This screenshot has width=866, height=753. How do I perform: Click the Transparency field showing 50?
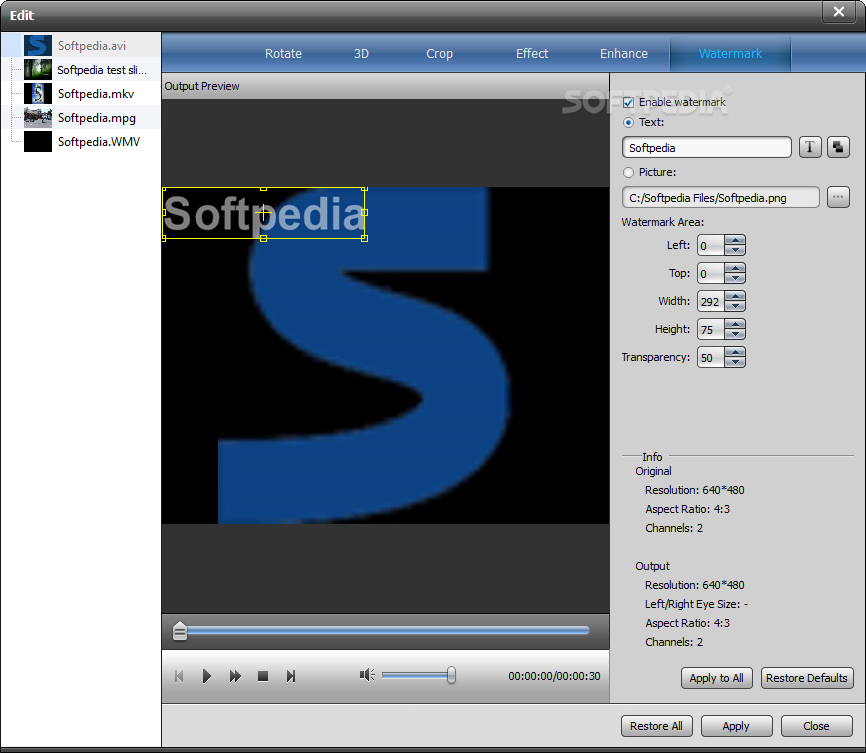[711, 357]
